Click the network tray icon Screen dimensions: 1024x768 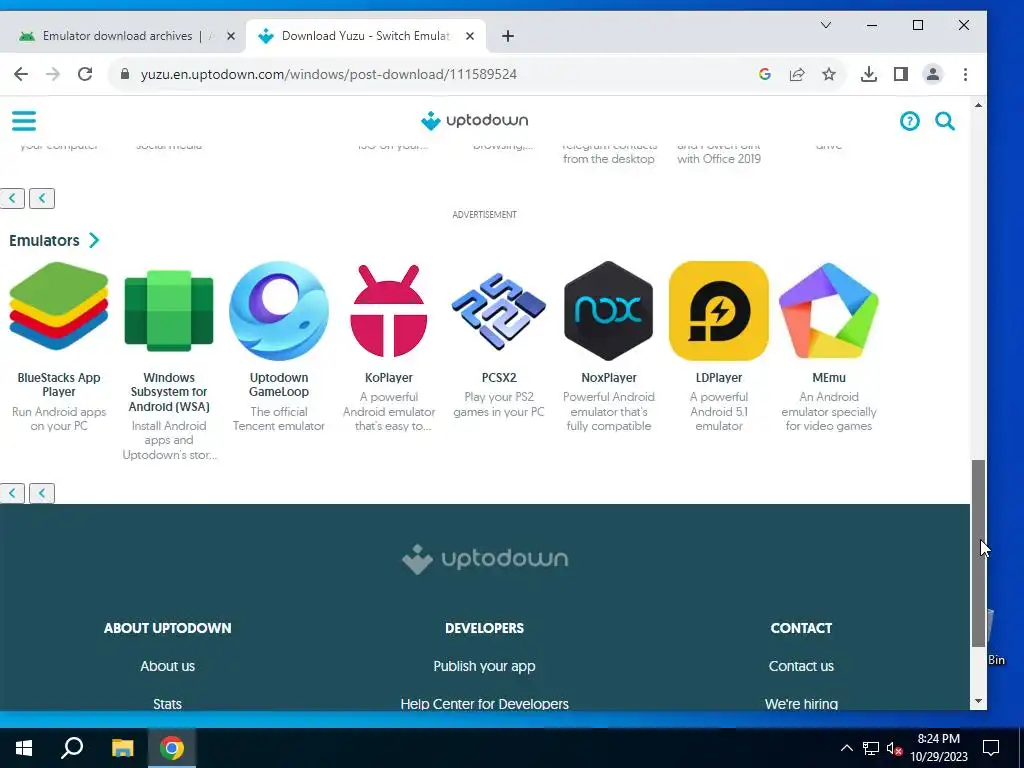click(x=871, y=748)
